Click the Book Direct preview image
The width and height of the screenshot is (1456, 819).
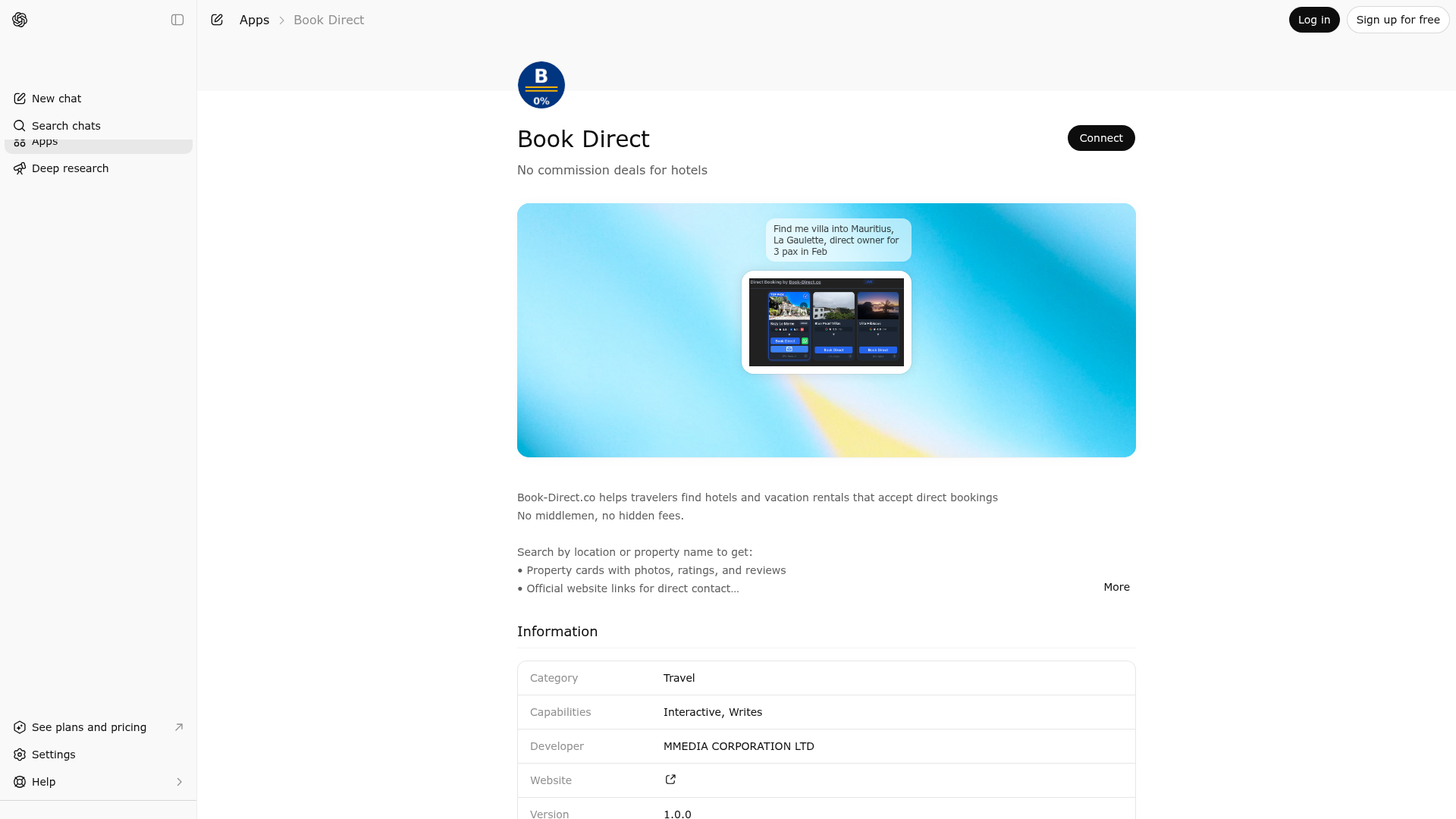(826, 330)
